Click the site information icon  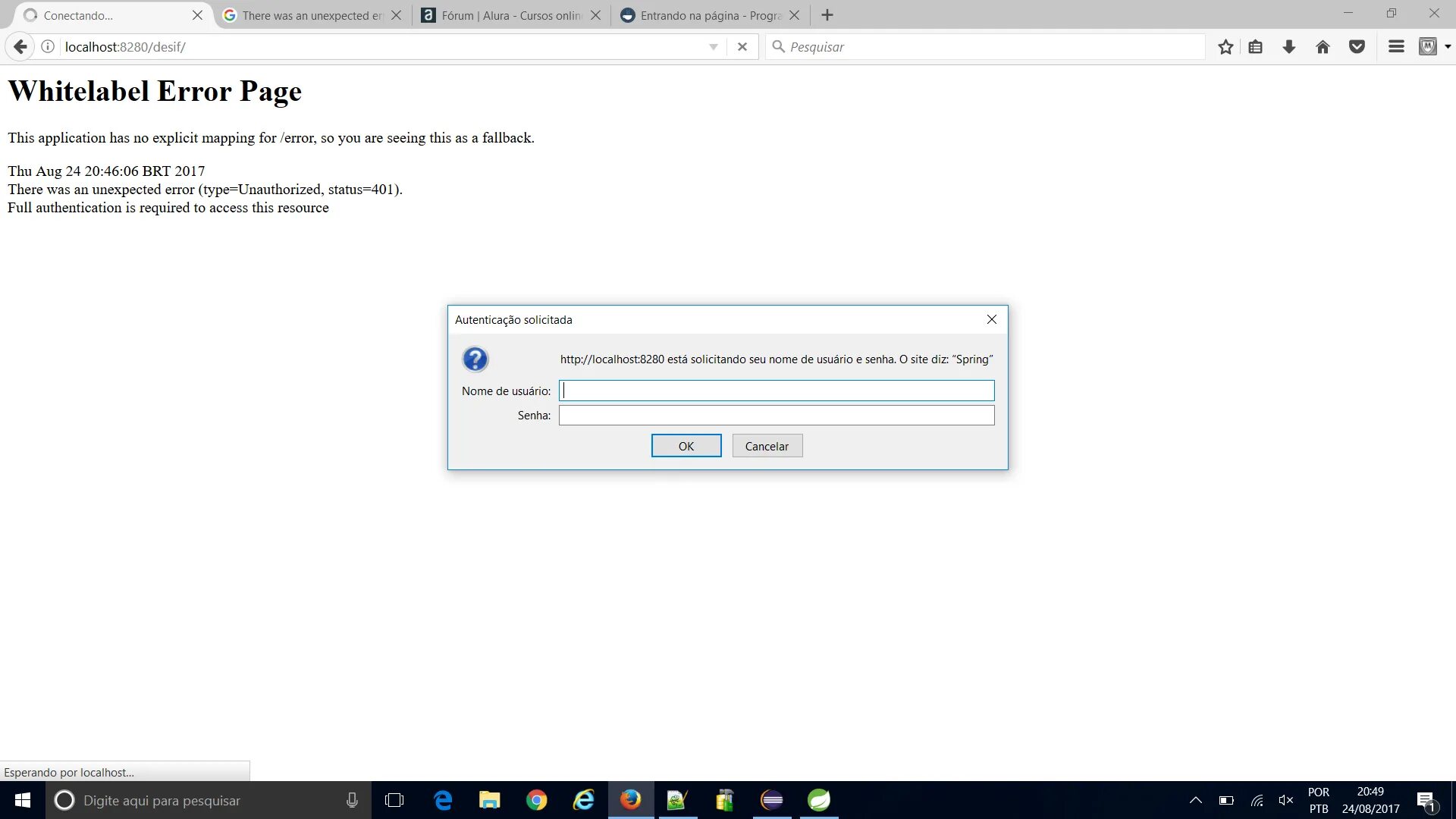48,47
